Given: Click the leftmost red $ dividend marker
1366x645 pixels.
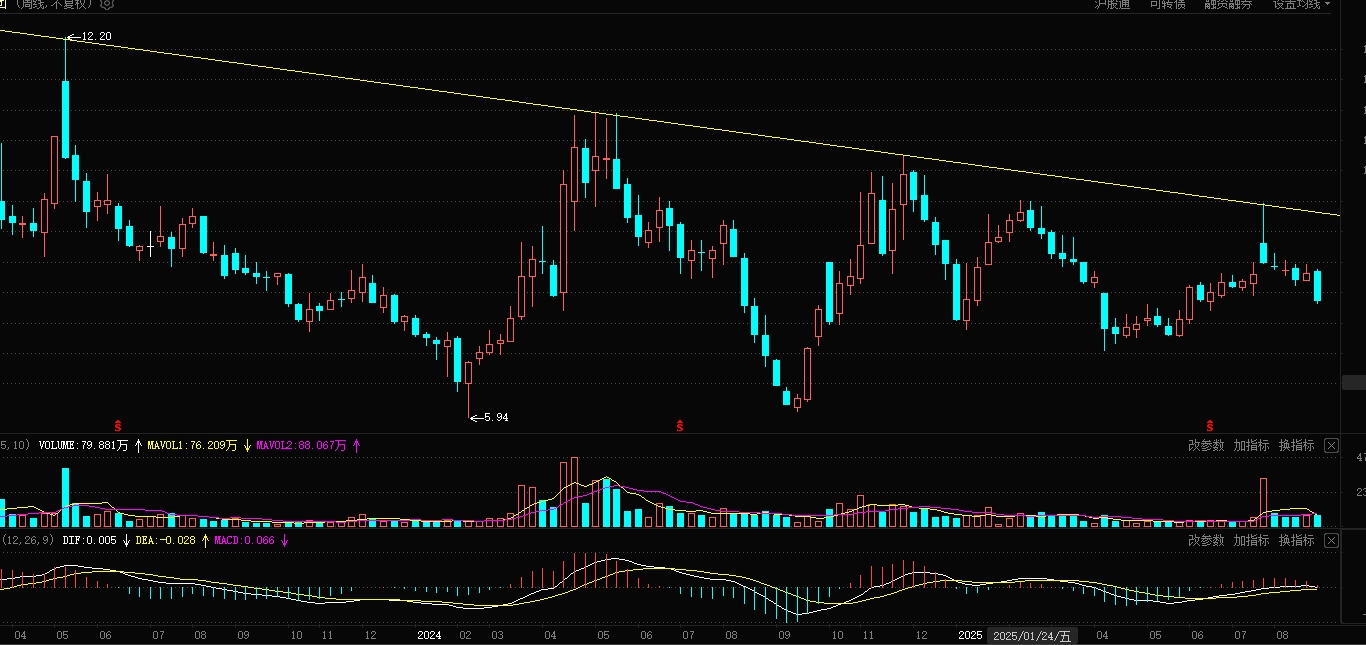Looking at the screenshot, I should point(118,426).
